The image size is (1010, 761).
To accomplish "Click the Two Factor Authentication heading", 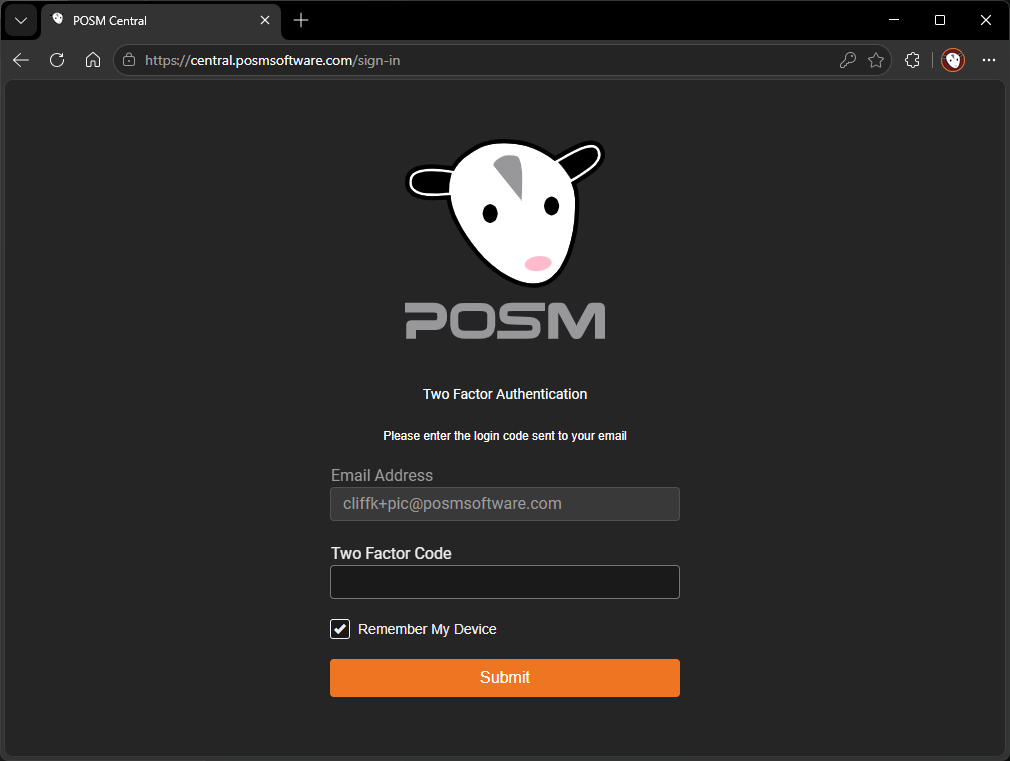I will pyautogui.click(x=504, y=394).
